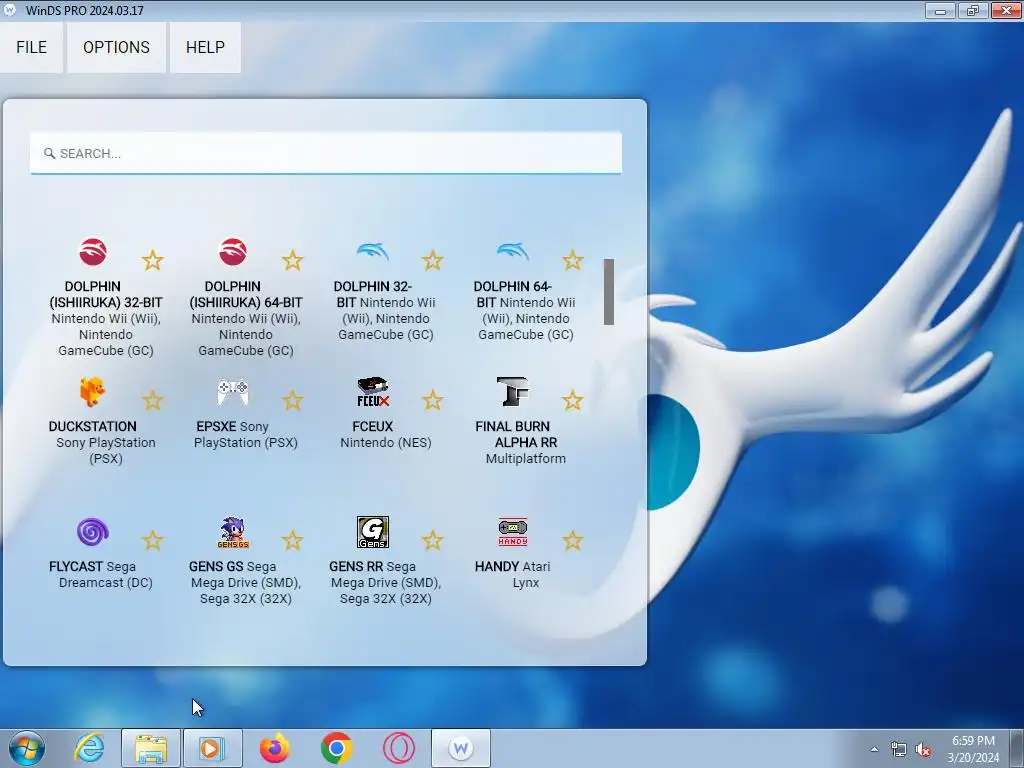The image size is (1024, 768).
Task: Click the DOLPHIN 32-BIT Nintendo Wii label
Action: coord(385,310)
